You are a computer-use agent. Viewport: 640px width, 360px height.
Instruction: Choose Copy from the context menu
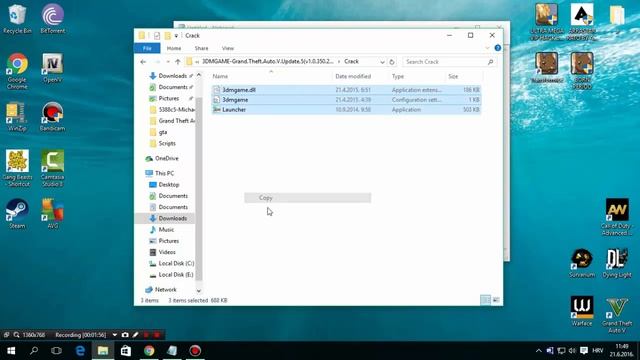pos(307,198)
